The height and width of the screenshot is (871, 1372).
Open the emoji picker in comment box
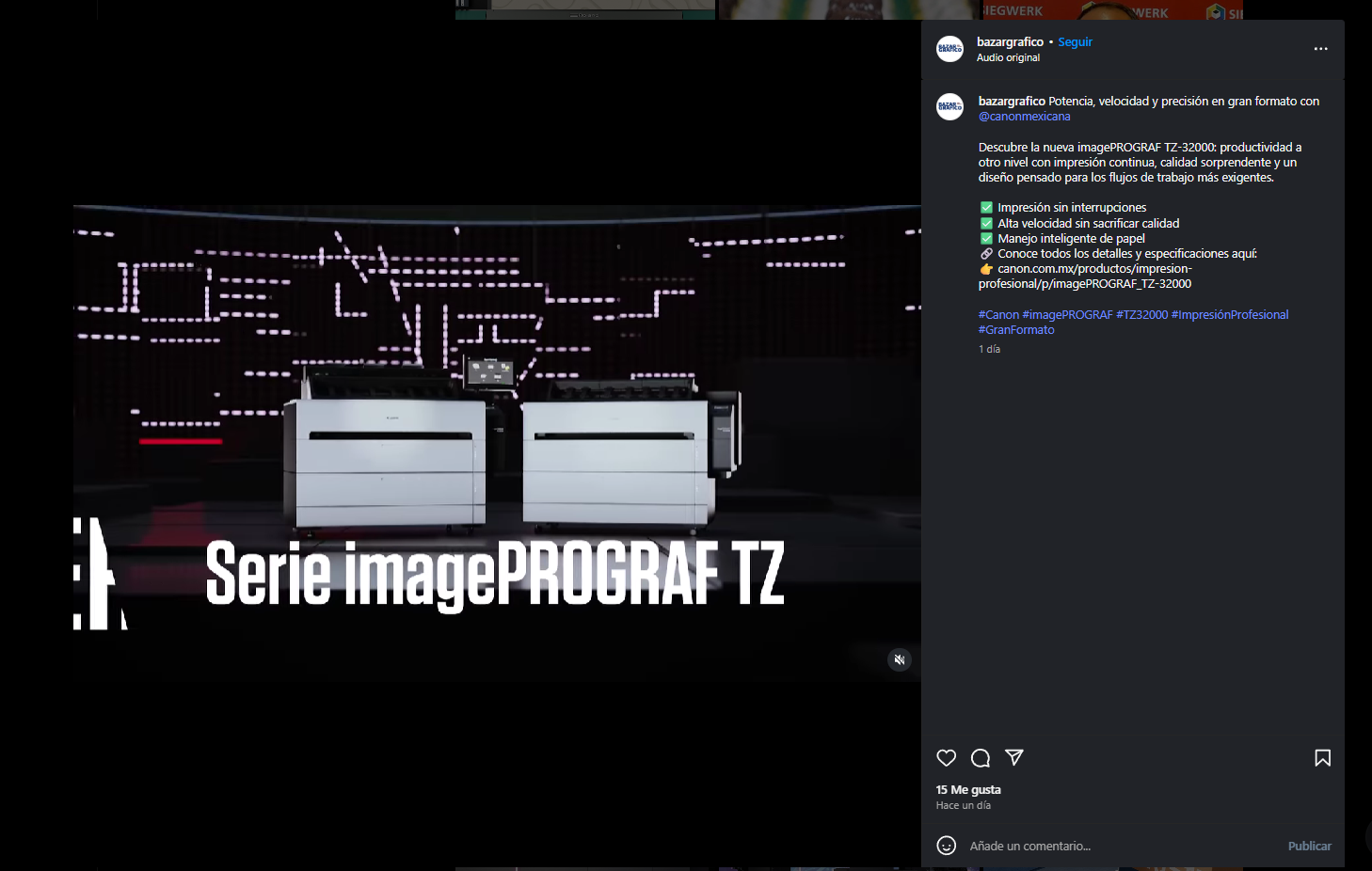[x=947, y=846]
